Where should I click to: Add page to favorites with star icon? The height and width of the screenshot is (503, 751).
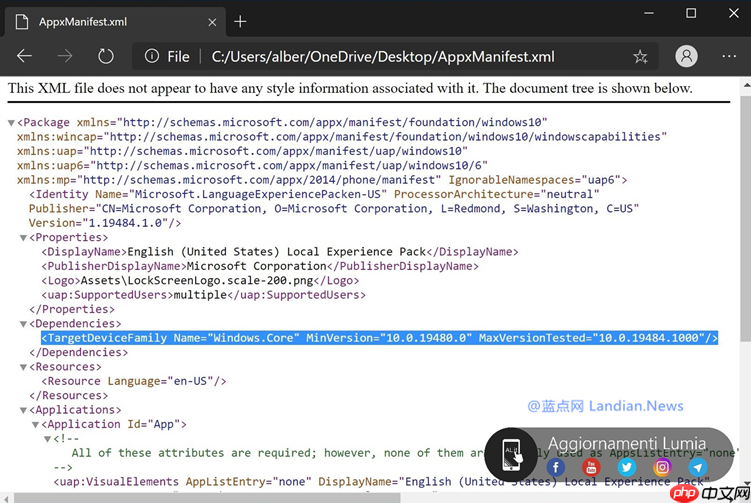[x=640, y=57]
